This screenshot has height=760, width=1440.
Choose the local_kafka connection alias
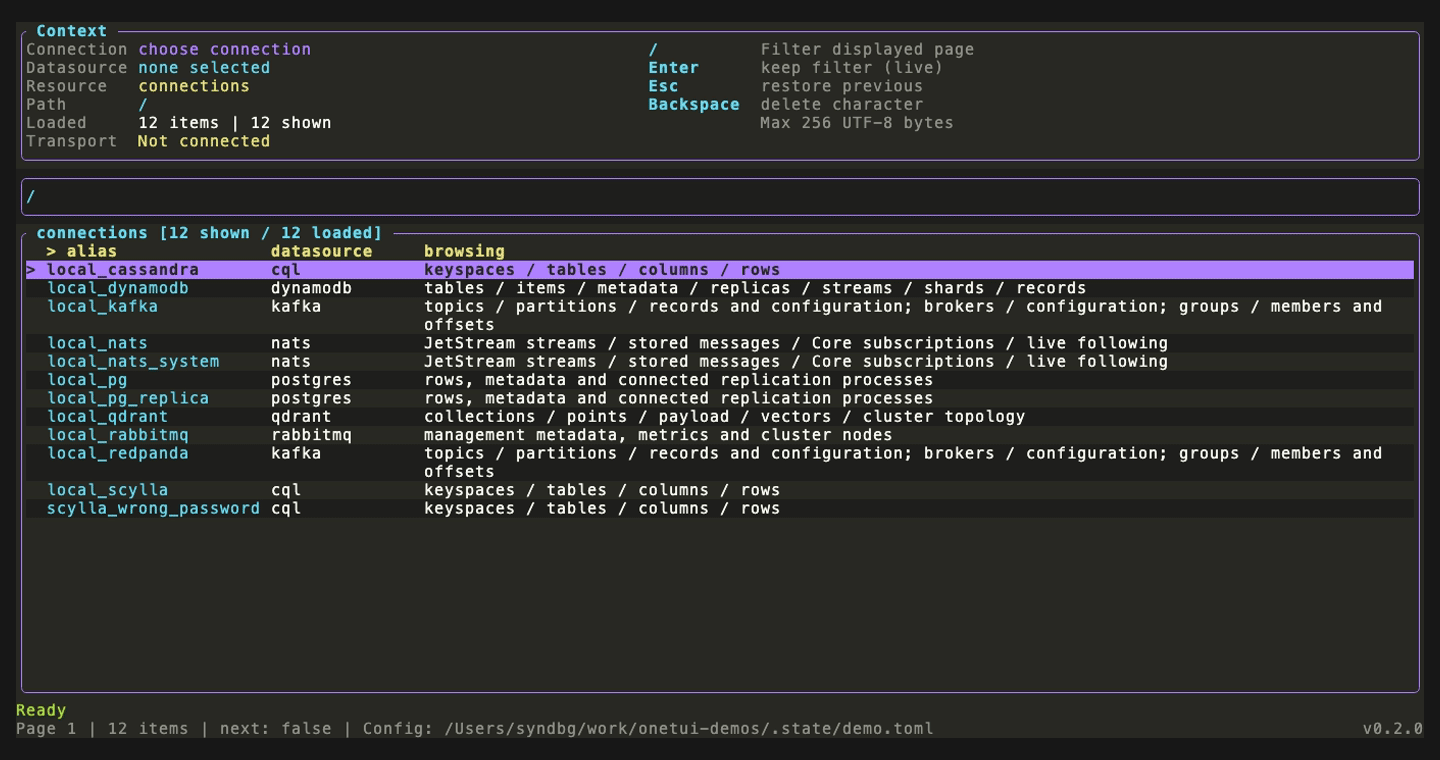pyautogui.click(x=102, y=306)
